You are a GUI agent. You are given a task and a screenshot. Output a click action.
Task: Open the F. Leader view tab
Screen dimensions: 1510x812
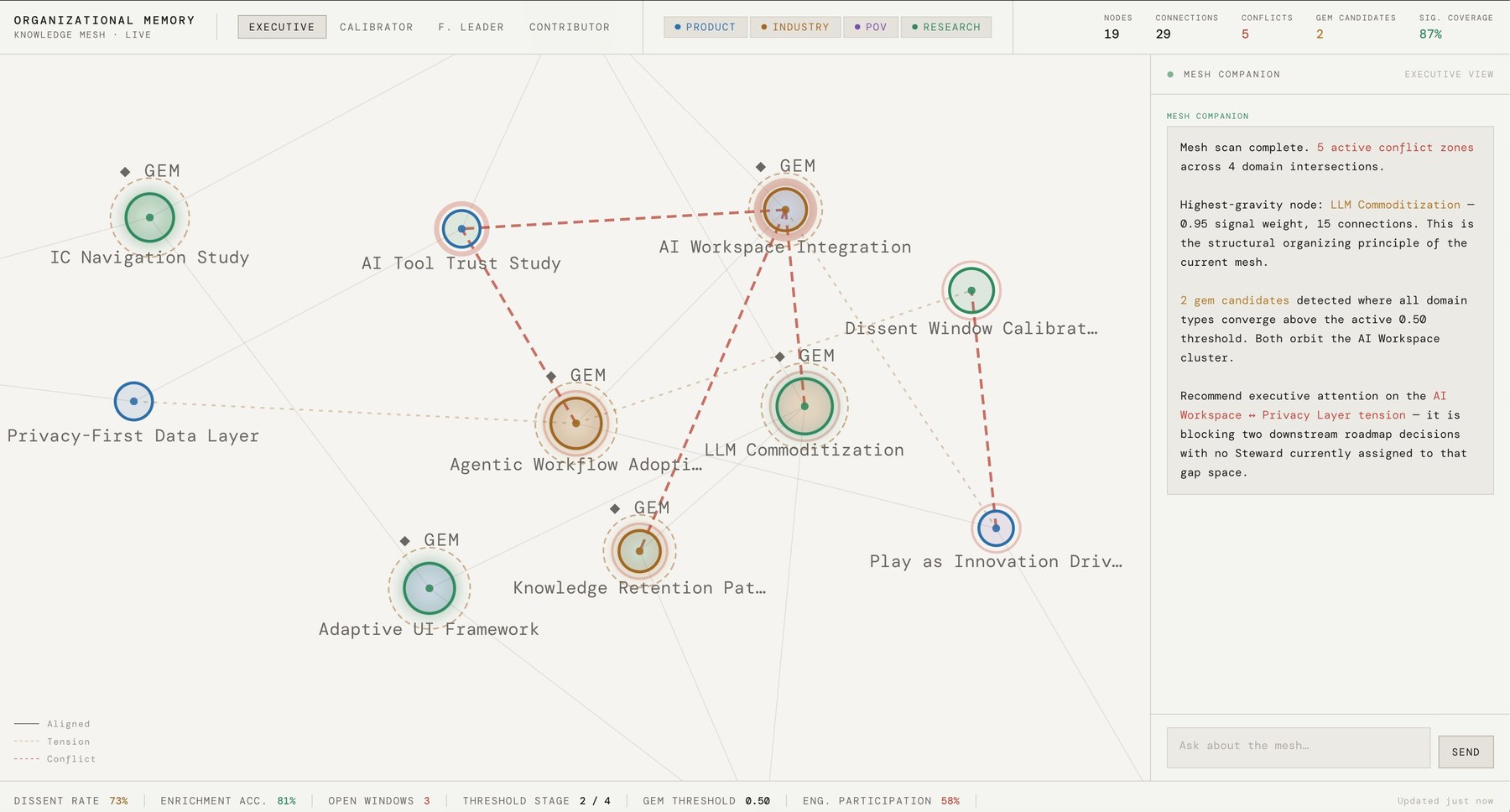click(x=471, y=27)
